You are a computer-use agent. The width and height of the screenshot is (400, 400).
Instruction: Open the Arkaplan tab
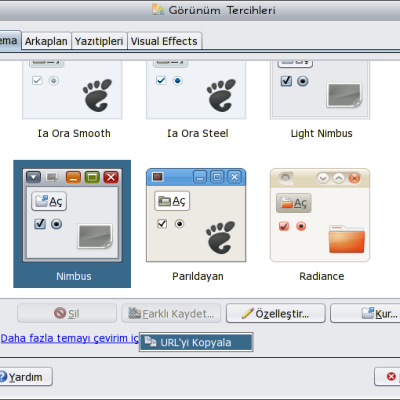46,41
